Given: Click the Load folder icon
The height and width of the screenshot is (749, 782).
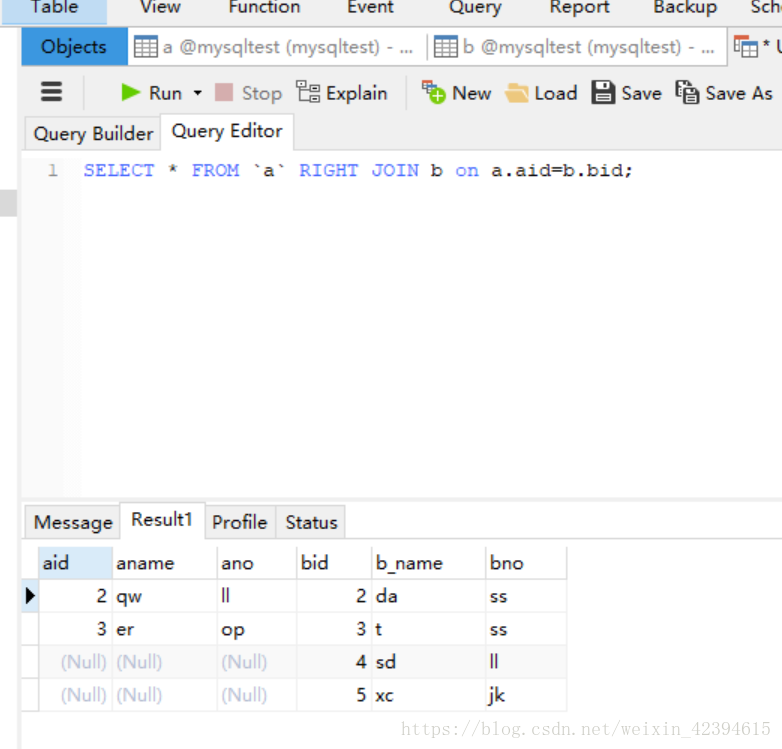Looking at the screenshot, I should pos(517,93).
